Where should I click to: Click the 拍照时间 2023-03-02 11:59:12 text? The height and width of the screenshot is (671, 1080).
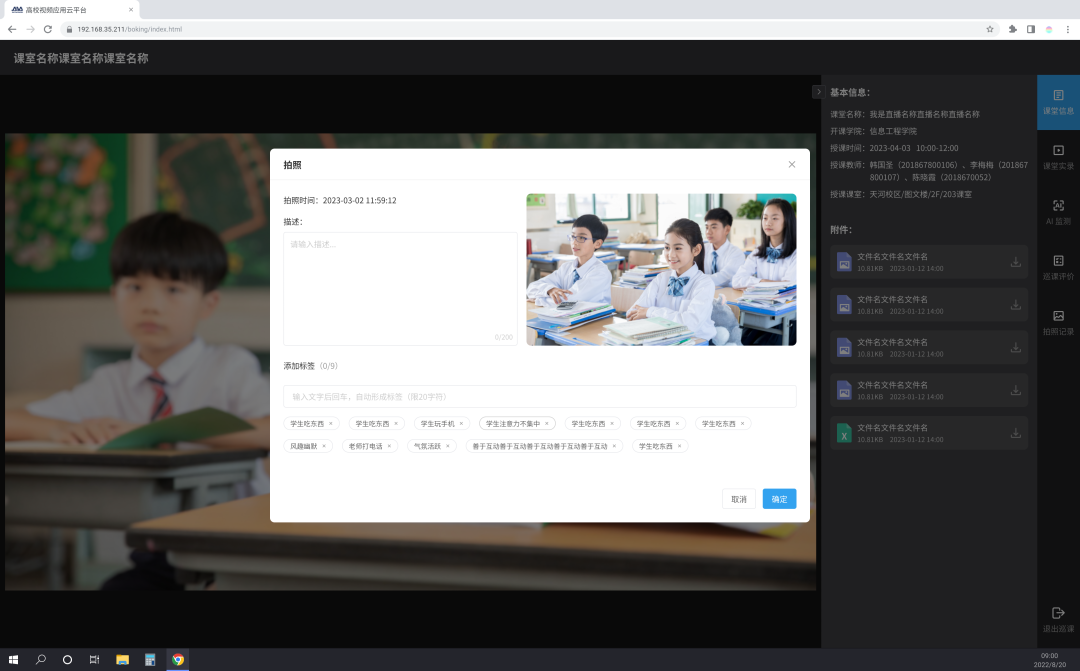340,200
